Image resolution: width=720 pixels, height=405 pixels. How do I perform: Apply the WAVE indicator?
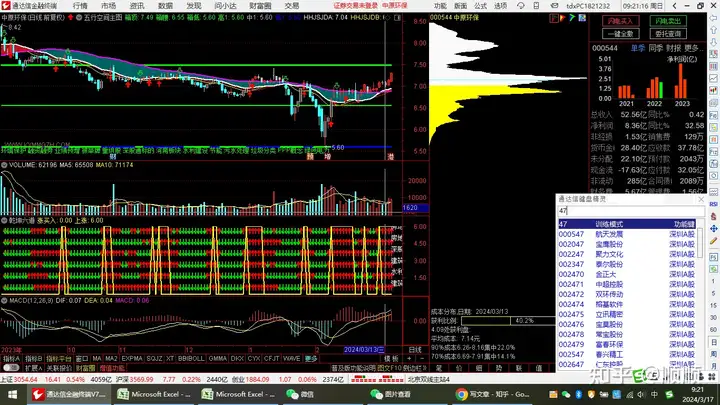(292, 359)
